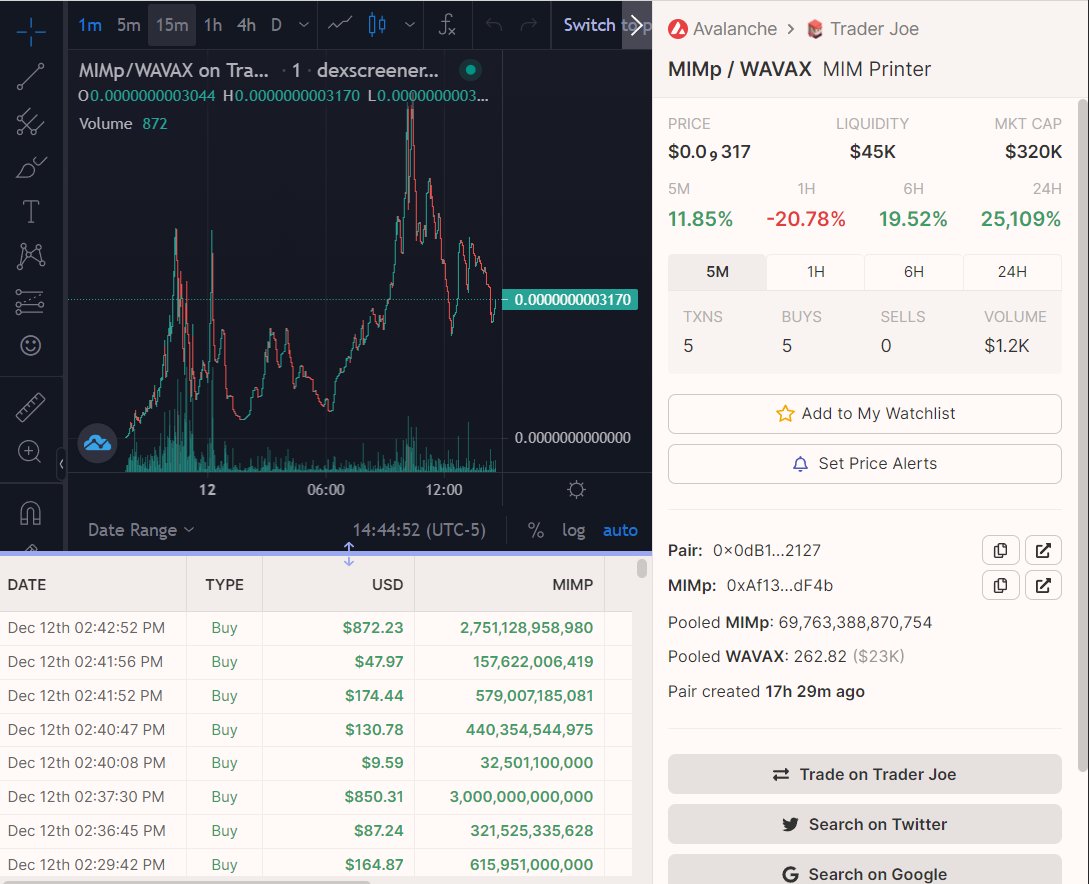
Task: Toggle percent scale mode
Action: pyautogui.click(x=535, y=531)
